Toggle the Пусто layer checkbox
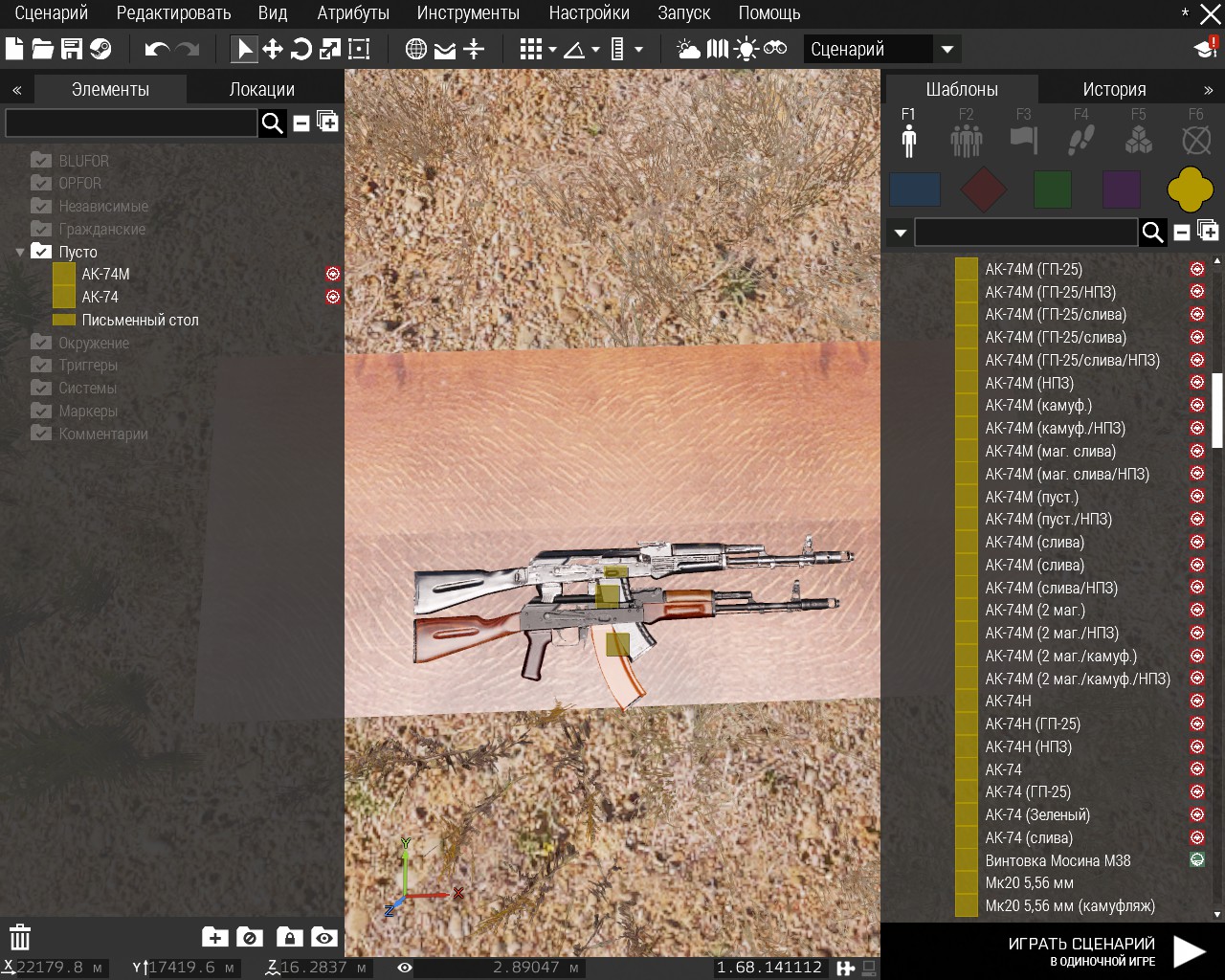Screen dimensions: 1225x980 click(41, 252)
